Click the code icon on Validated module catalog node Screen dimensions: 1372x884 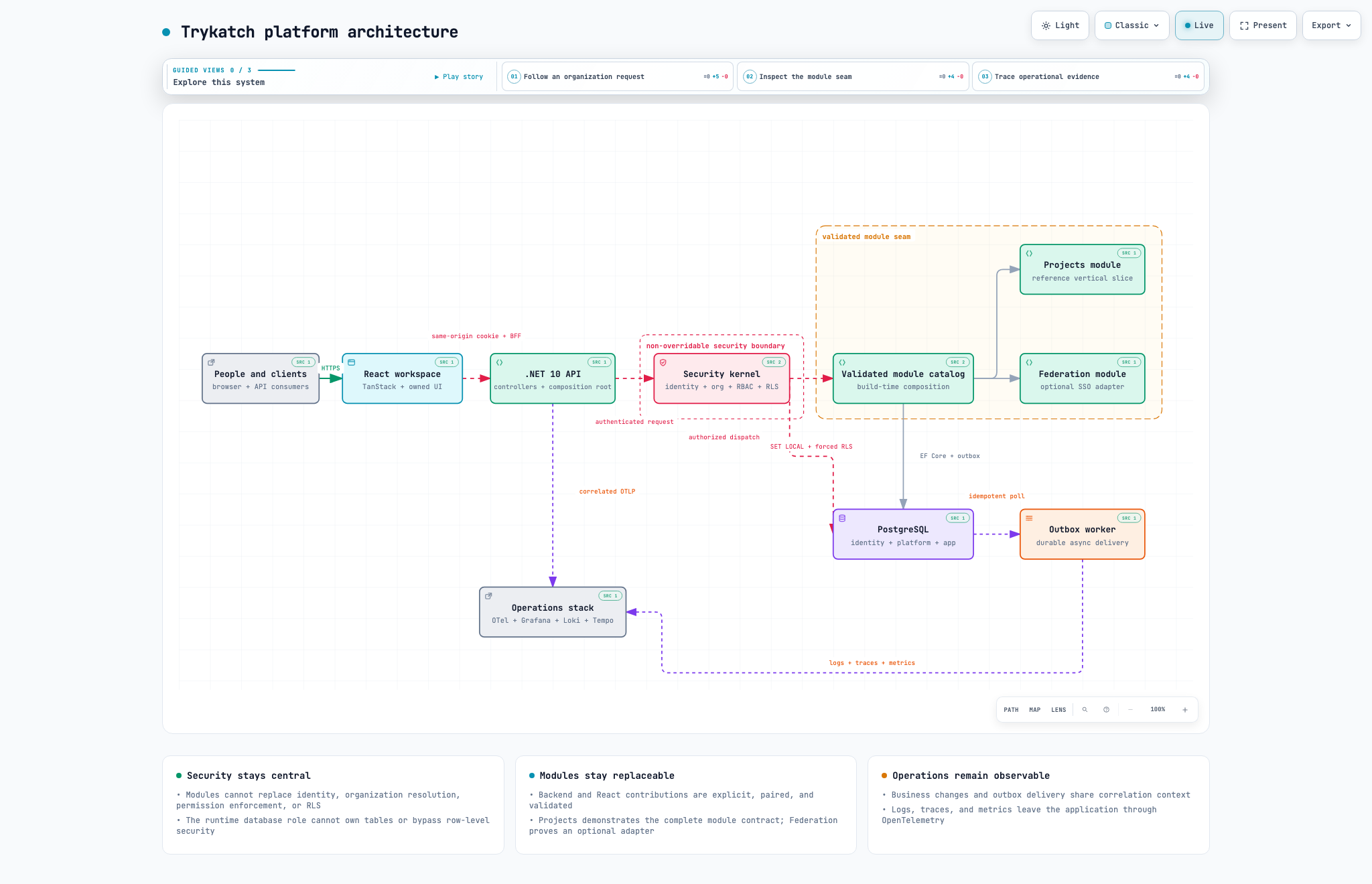coord(842,362)
